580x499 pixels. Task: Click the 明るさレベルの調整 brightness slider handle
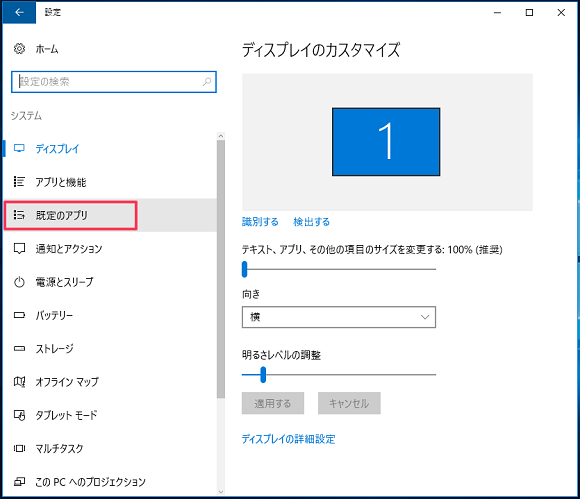click(x=263, y=375)
